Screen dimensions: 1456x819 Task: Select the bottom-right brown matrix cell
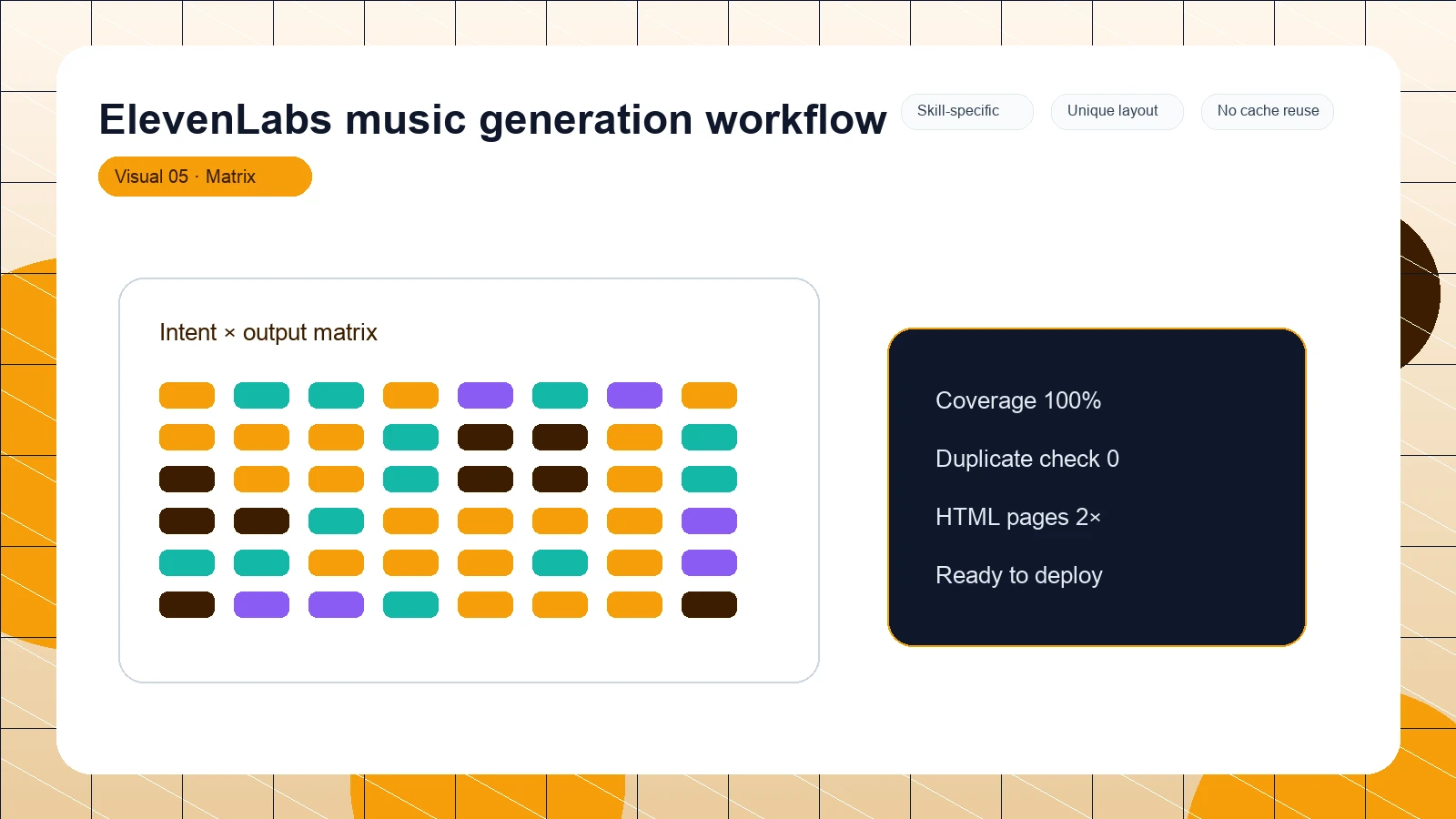pos(709,605)
